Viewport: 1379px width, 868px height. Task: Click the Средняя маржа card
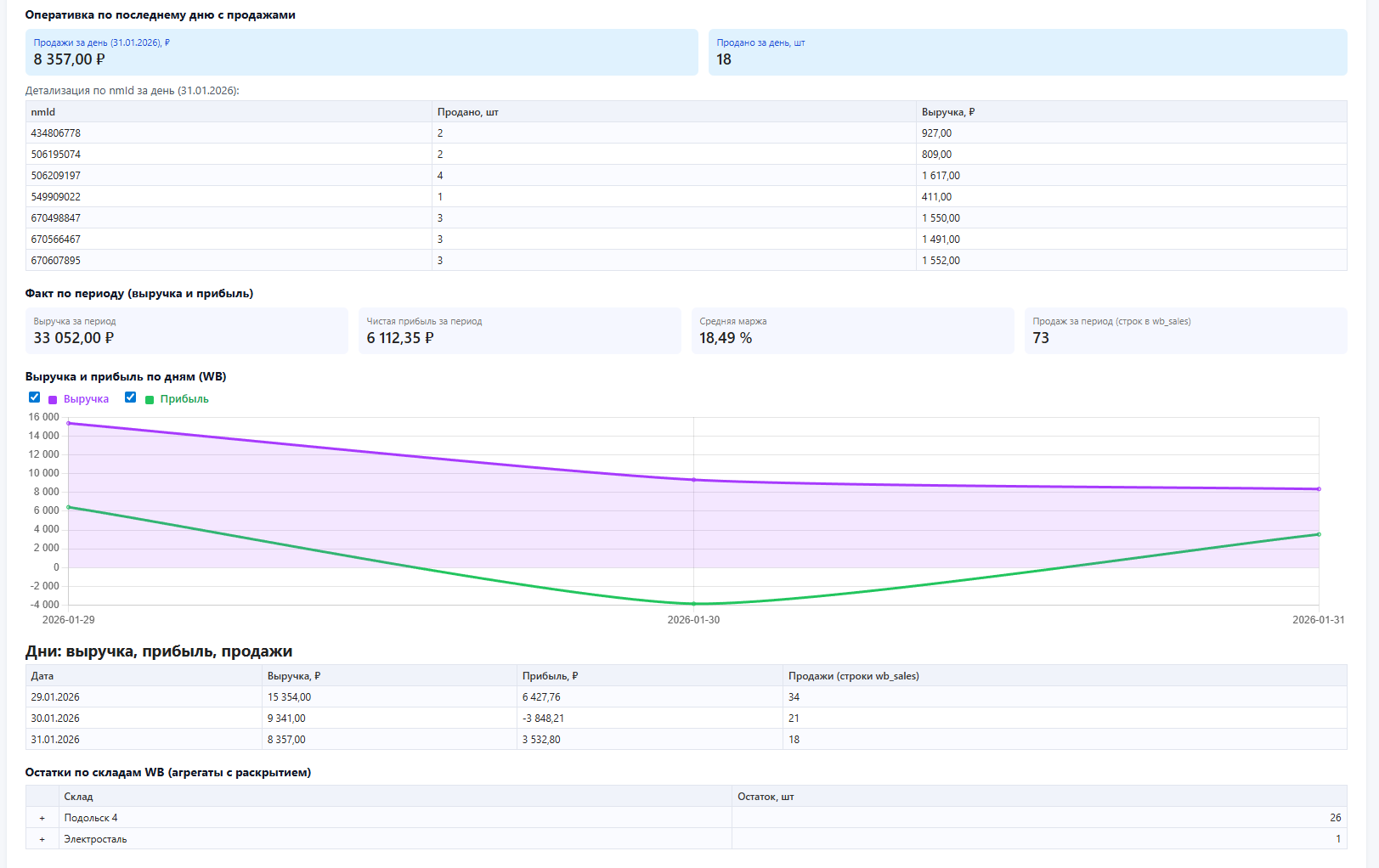(x=853, y=330)
